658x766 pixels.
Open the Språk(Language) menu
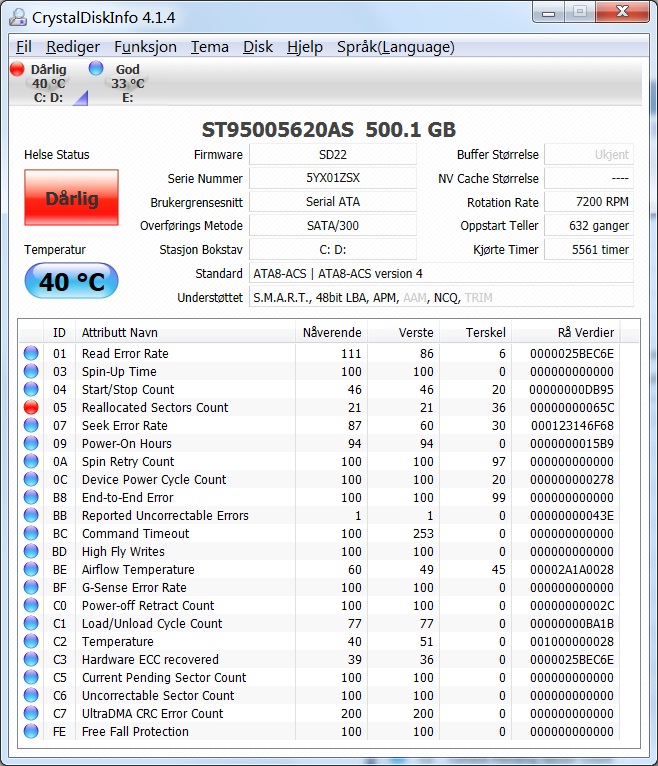396,47
